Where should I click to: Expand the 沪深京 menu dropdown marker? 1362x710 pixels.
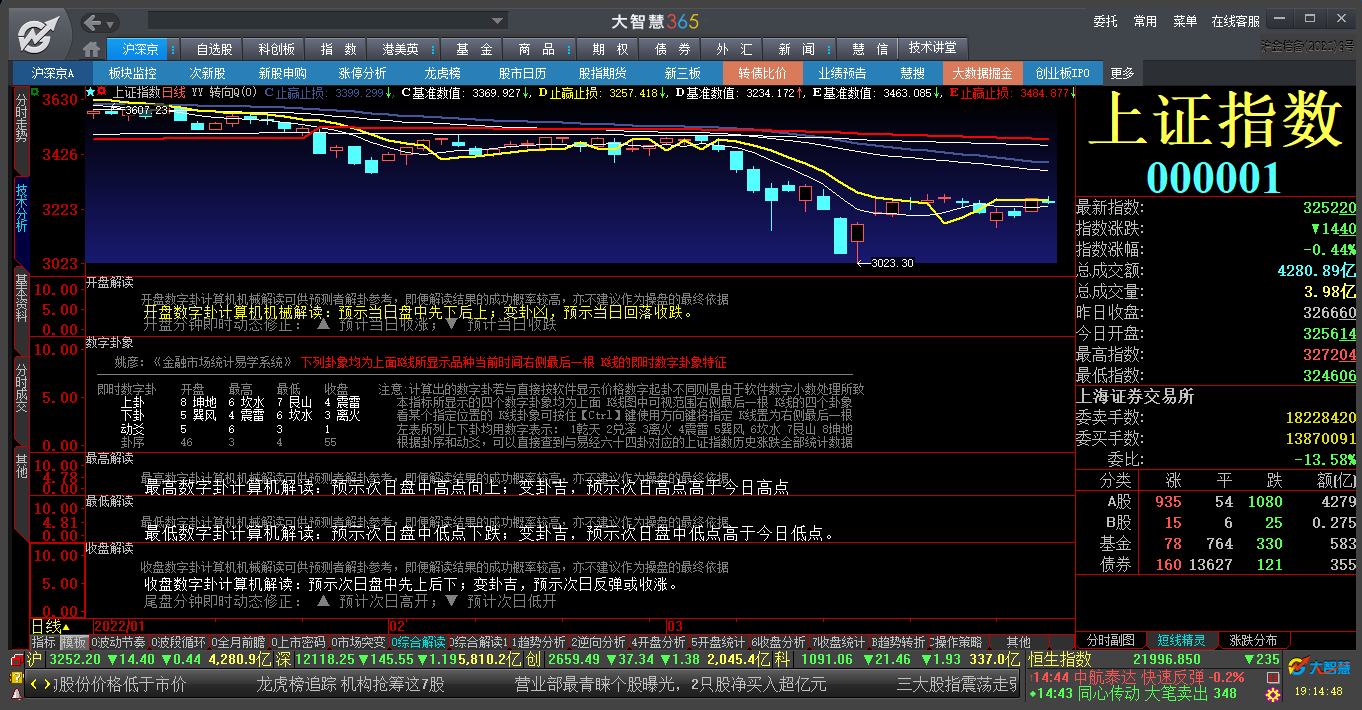click(x=172, y=49)
